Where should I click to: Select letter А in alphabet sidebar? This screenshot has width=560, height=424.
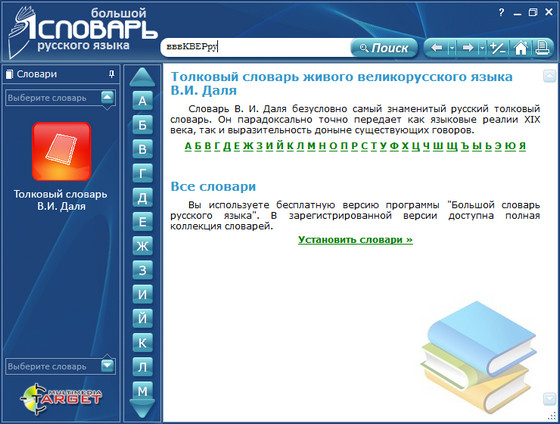(x=142, y=101)
